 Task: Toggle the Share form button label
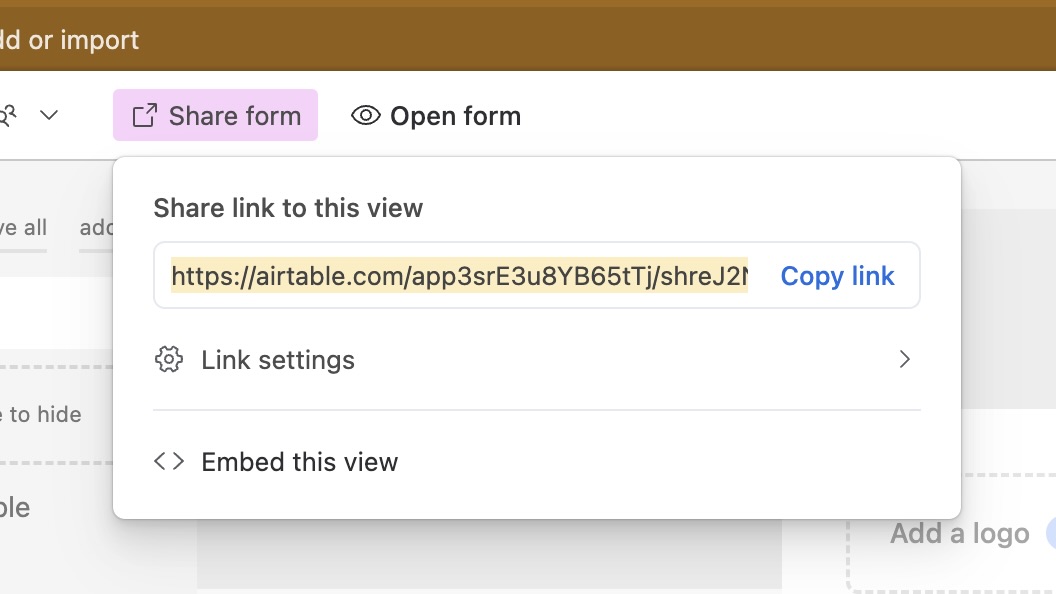[x=235, y=116]
